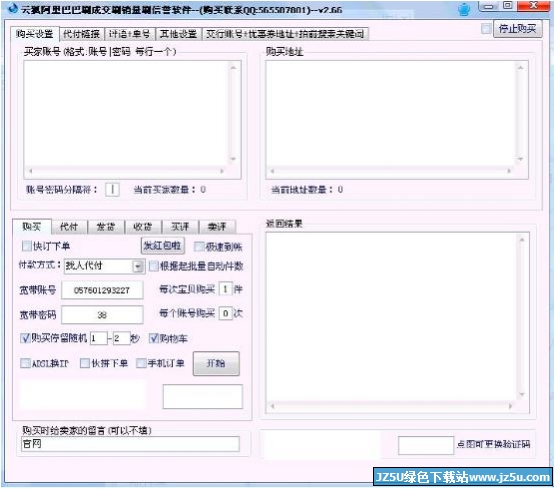Click the buyer accounts horizontal scrollbar left arrow
This screenshot has height=489, width=556.
(30, 171)
